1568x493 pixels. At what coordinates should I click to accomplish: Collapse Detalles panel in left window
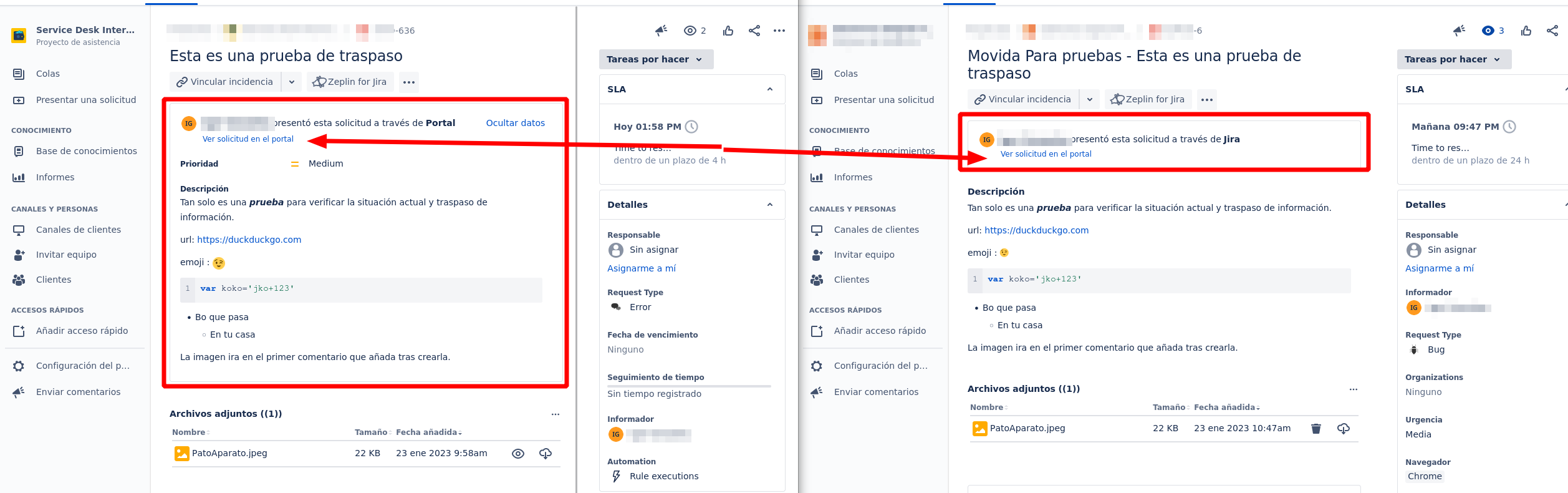pos(770,205)
